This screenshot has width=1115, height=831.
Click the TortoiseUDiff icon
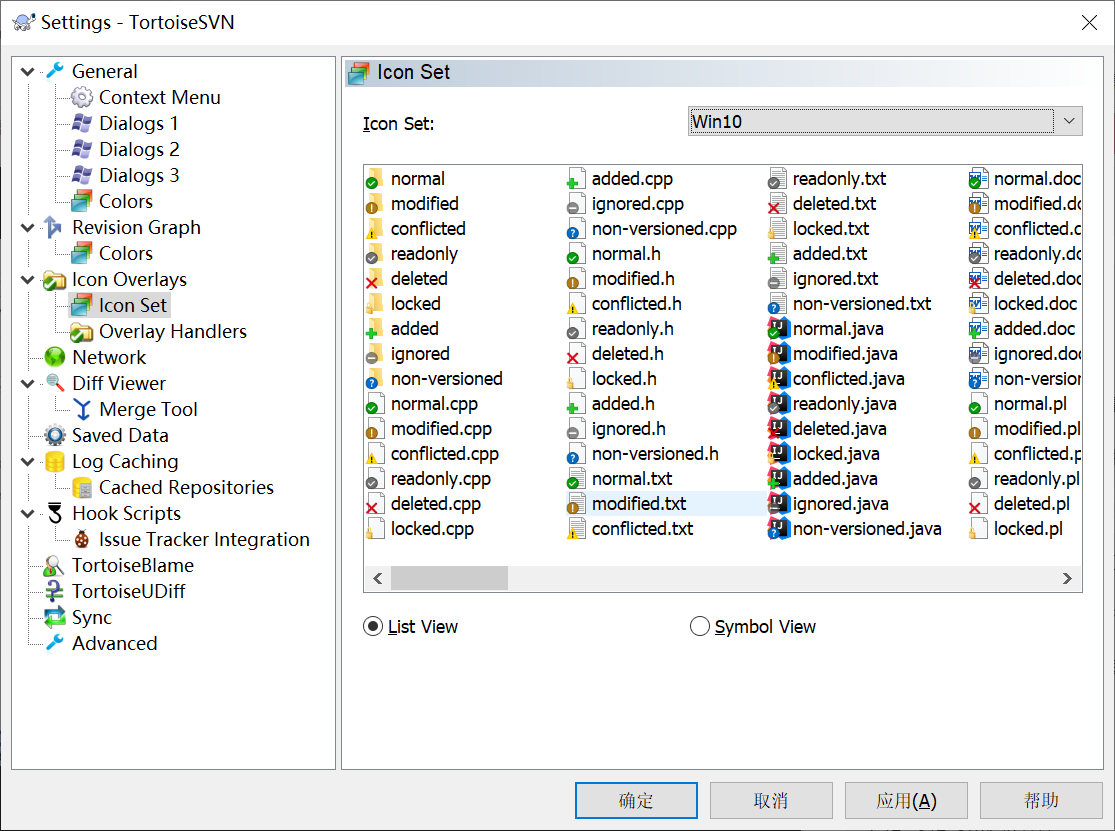54,591
